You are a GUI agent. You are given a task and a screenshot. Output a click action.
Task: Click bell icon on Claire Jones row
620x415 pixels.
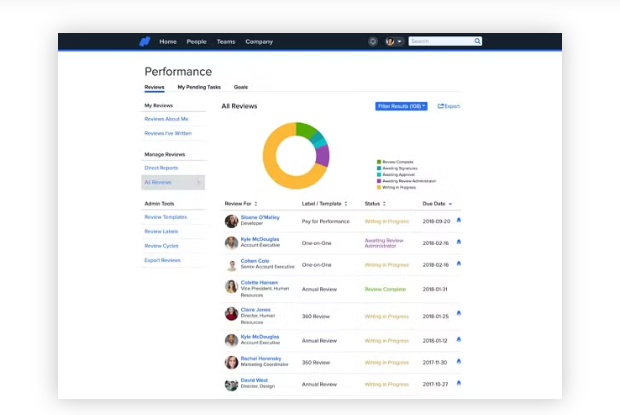click(458, 313)
